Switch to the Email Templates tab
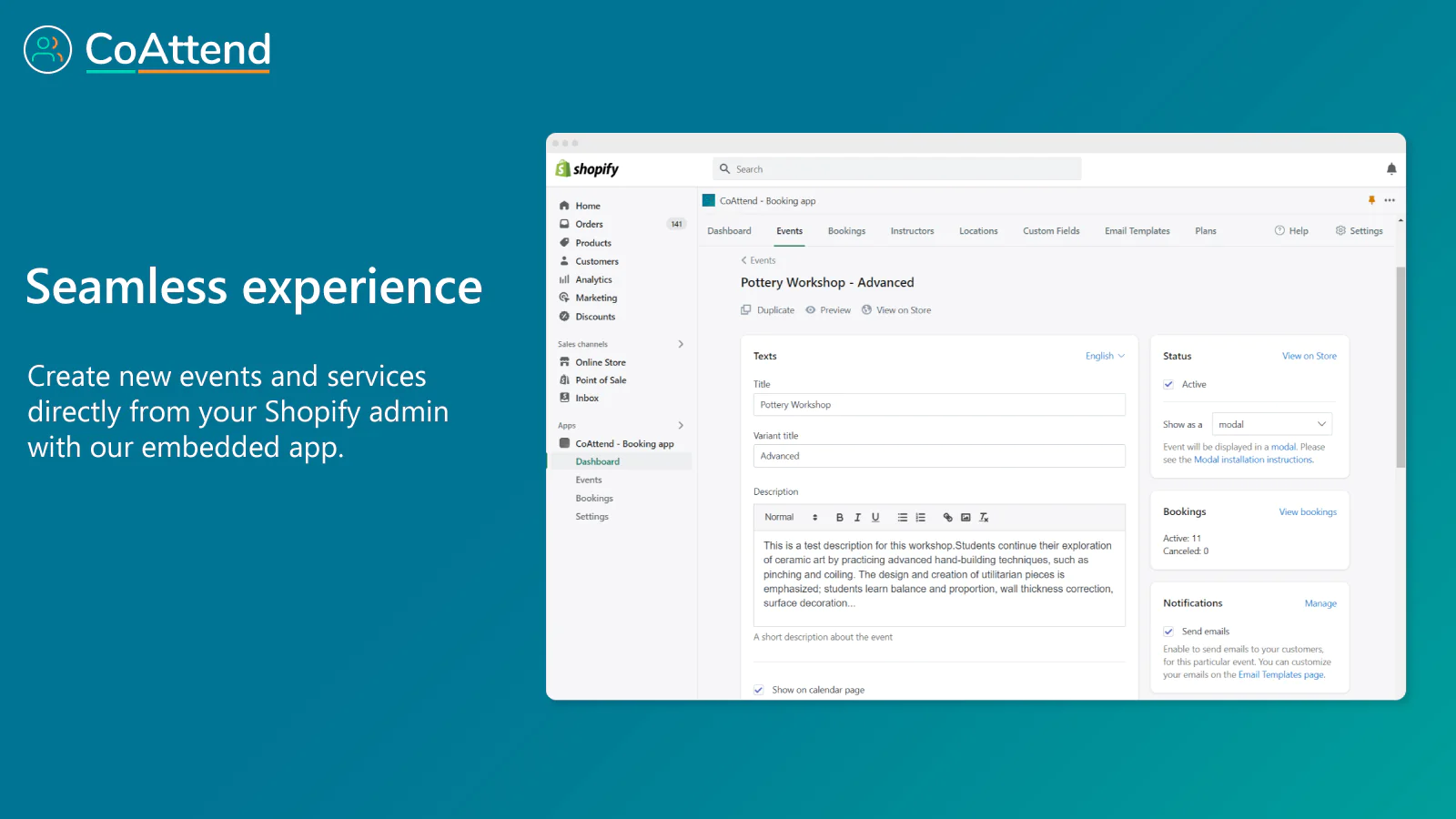 [x=1137, y=231]
